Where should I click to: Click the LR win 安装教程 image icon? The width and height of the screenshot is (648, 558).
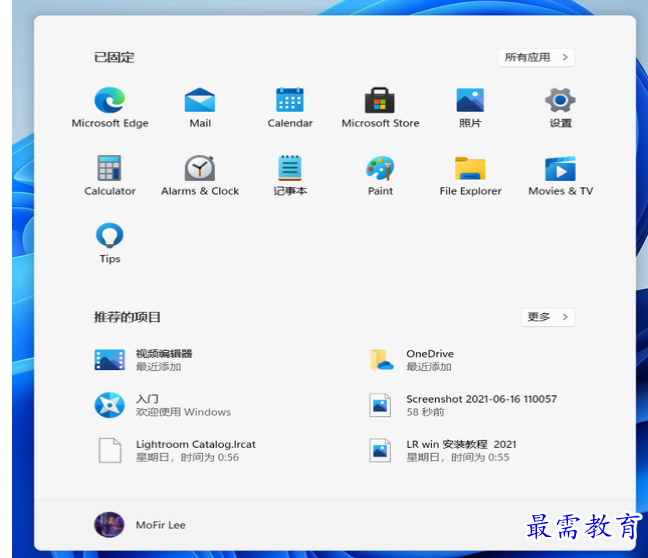(x=380, y=450)
